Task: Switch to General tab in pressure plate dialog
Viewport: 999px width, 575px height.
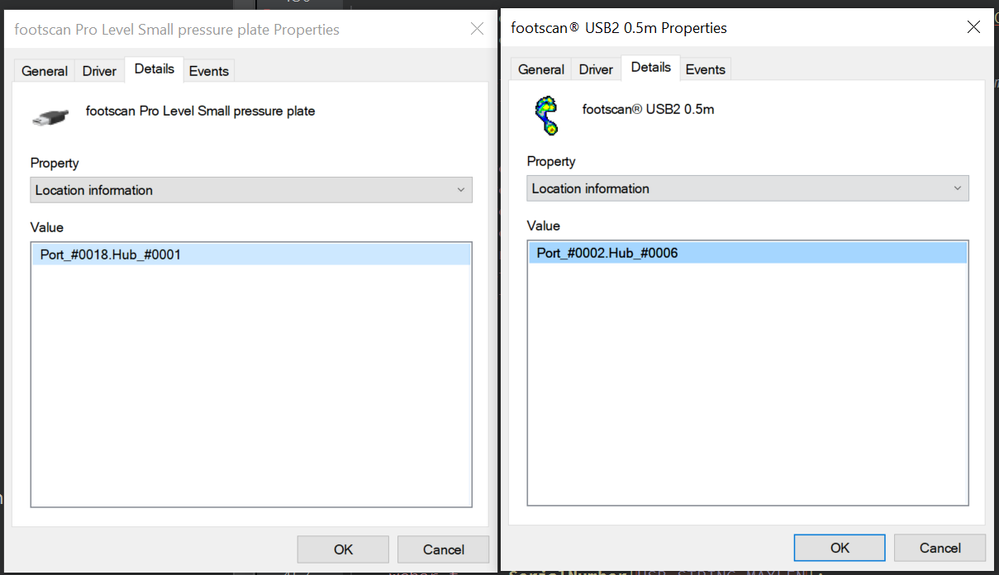Action: tap(45, 71)
